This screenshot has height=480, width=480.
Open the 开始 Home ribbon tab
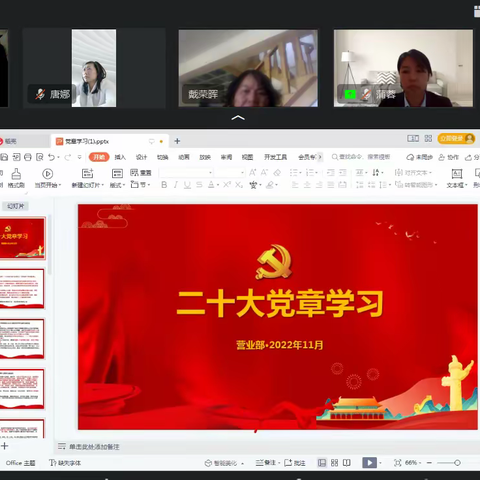(99, 157)
